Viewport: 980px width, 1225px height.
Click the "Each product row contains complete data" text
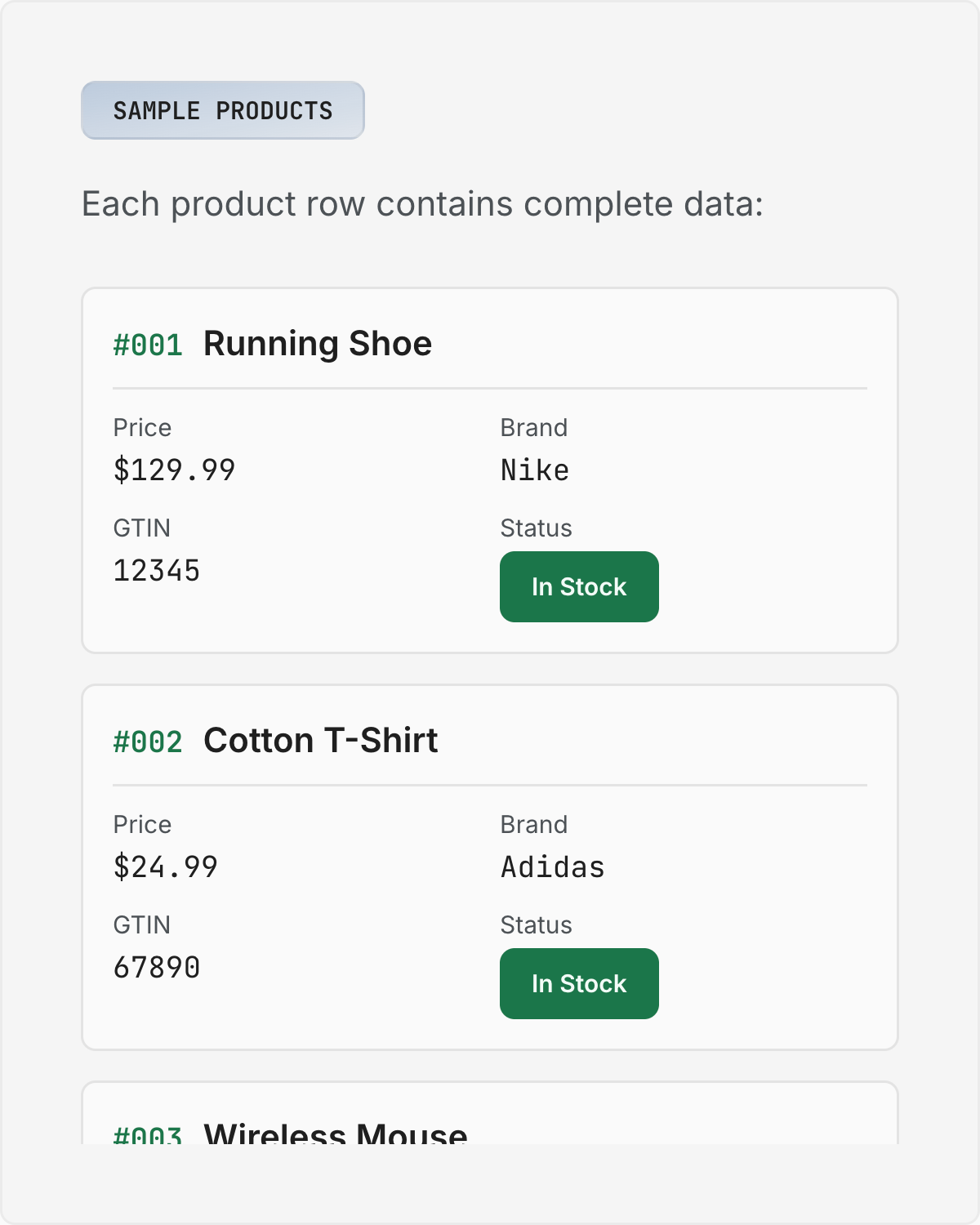422,203
